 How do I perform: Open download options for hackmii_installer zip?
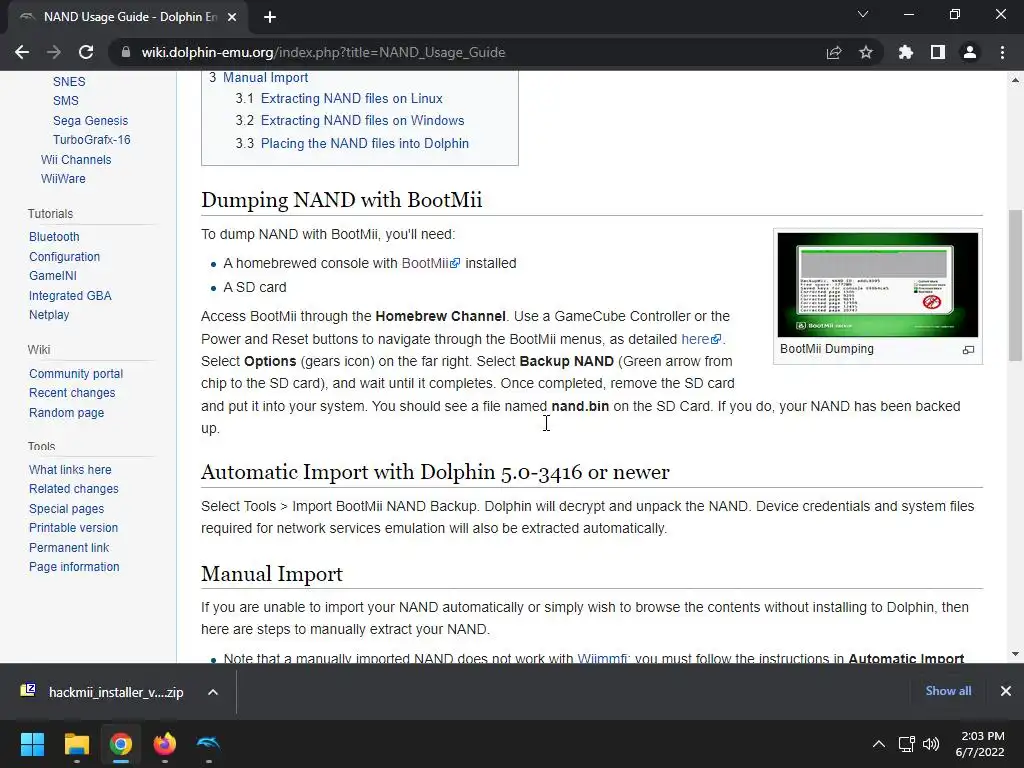[213, 692]
